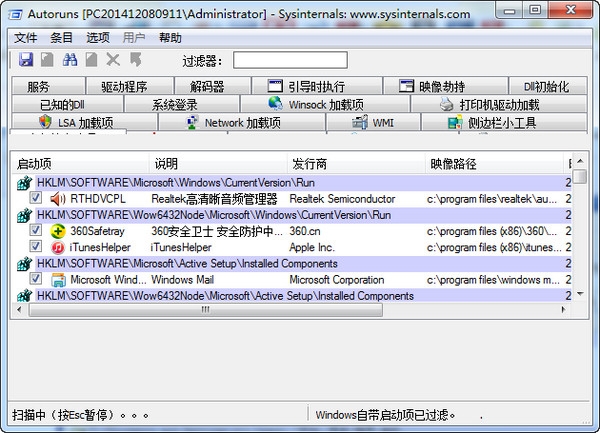Image resolution: width=600 pixels, height=433 pixels.
Task: Click the vertical scrollbar down arrow
Action: (580, 294)
